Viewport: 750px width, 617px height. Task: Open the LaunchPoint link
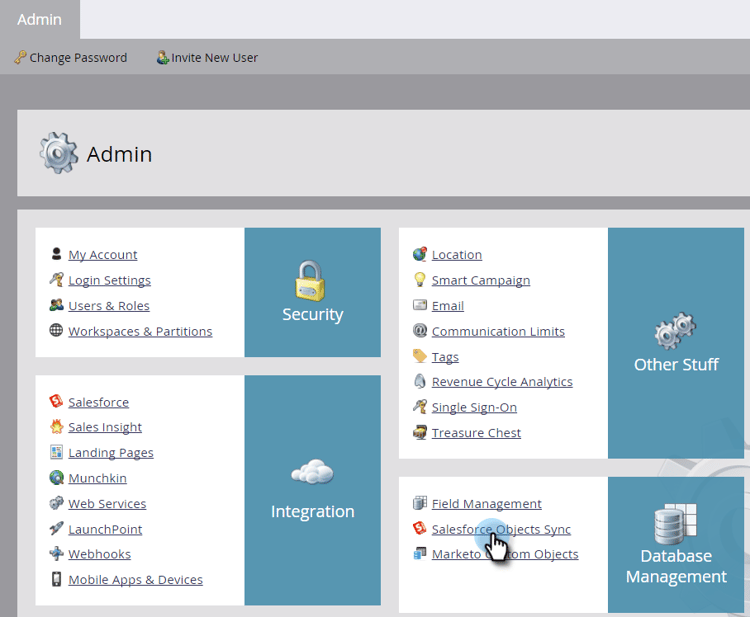tap(105, 529)
